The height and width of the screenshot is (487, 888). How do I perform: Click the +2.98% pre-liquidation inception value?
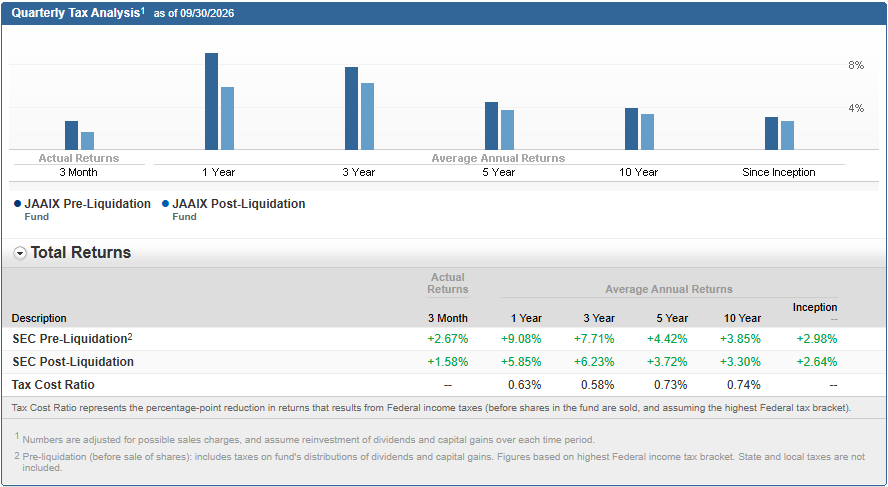pos(817,339)
